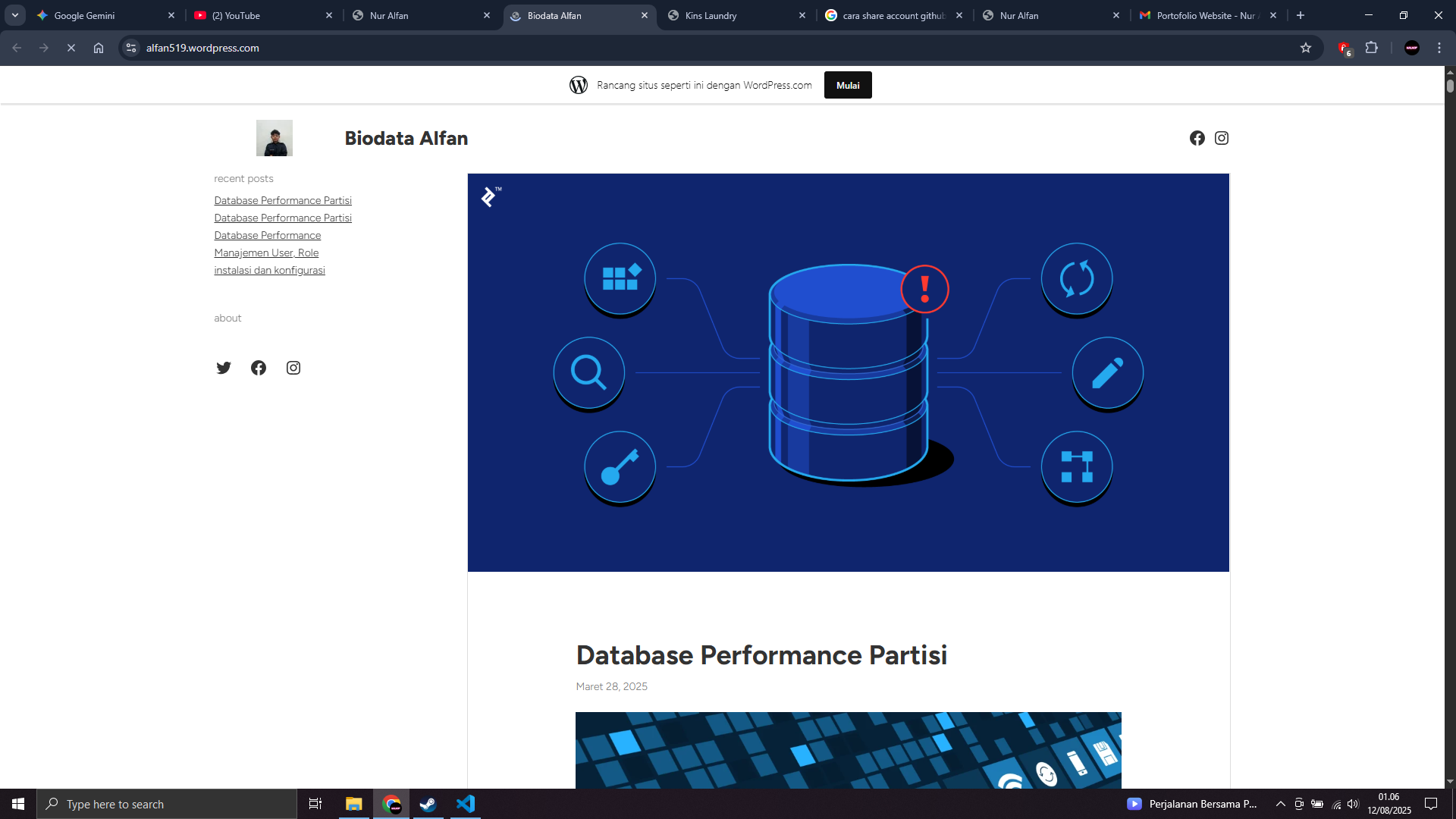Switch to the Kins Laundry tab
1456x819 pixels.
click(x=711, y=15)
